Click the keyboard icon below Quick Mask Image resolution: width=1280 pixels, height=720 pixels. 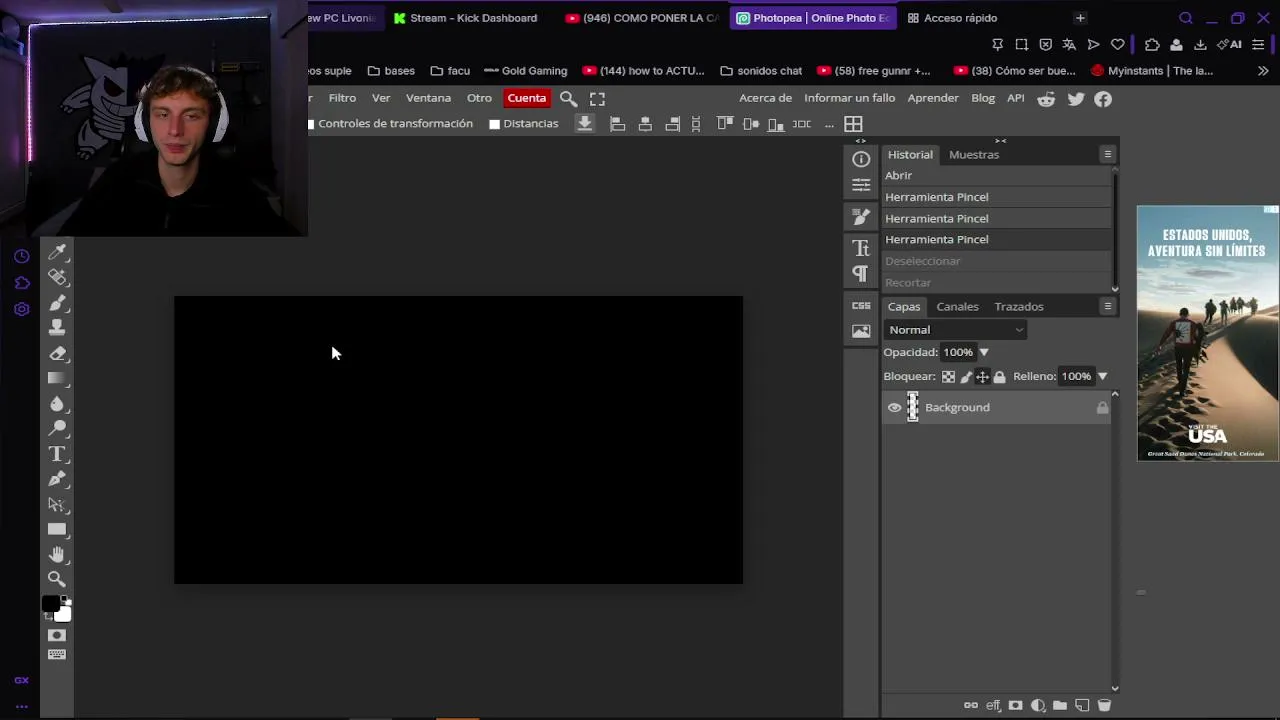(x=57, y=654)
